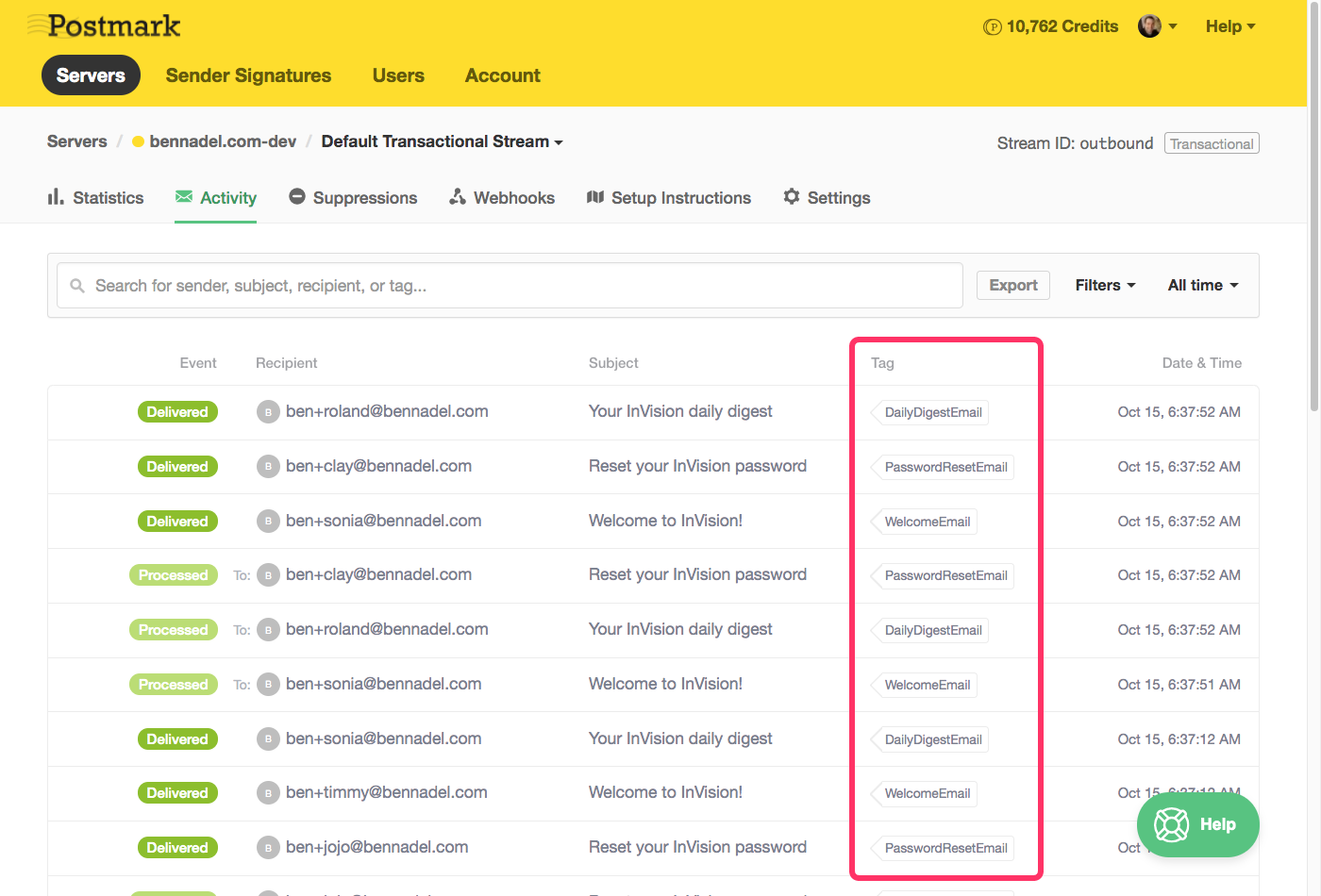Go to the Users tab
Viewport: 1321px width, 896px height.
coord(398,75)
